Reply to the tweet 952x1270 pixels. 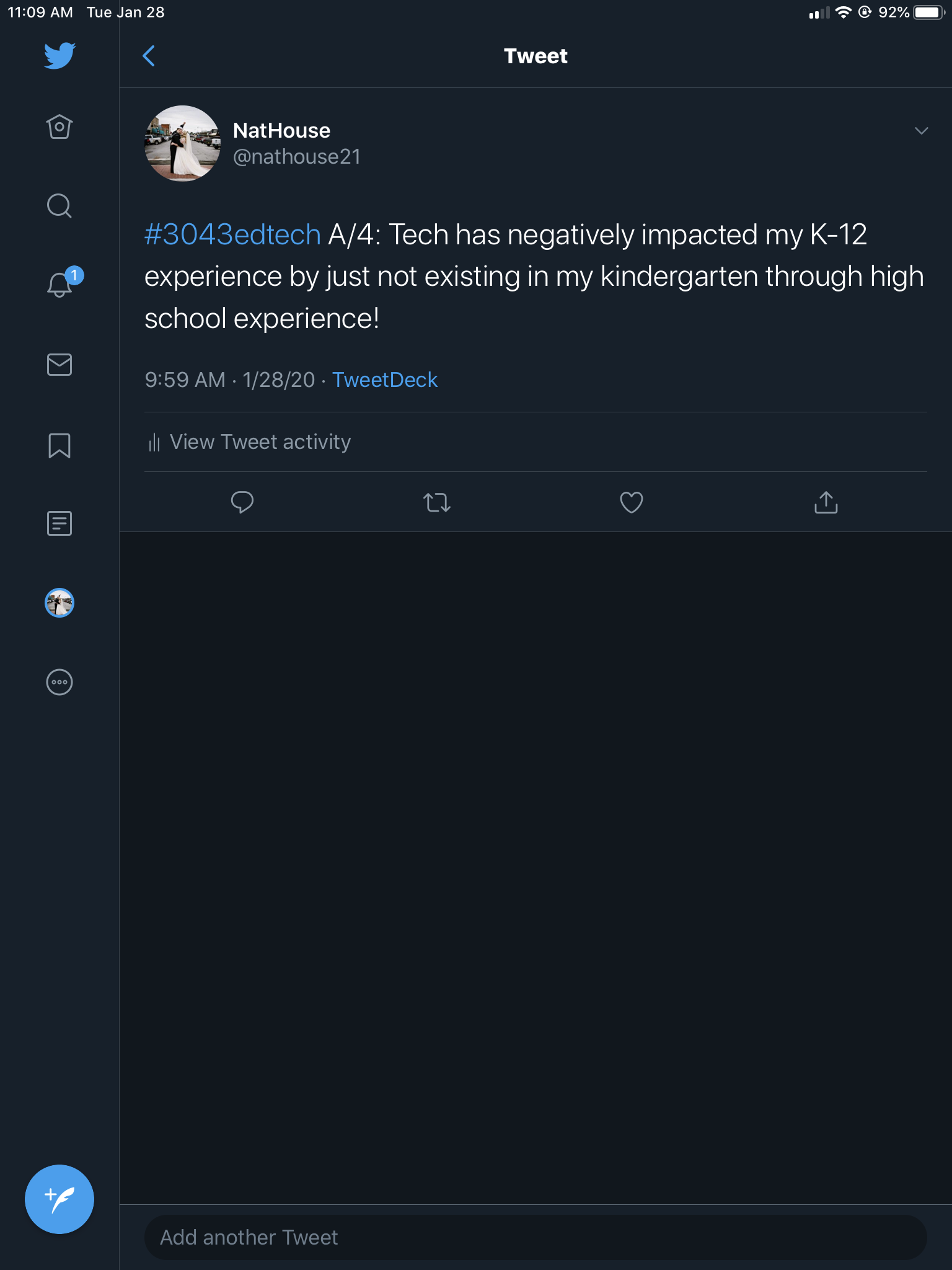tap(242, 502)
